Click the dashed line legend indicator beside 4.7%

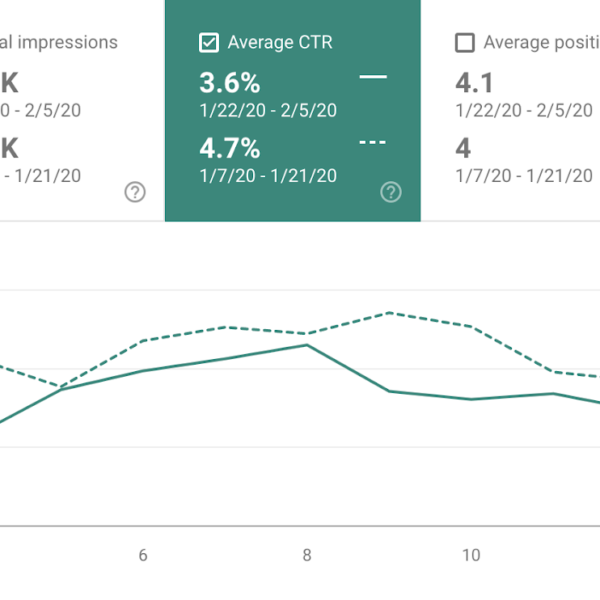point(372,143)
